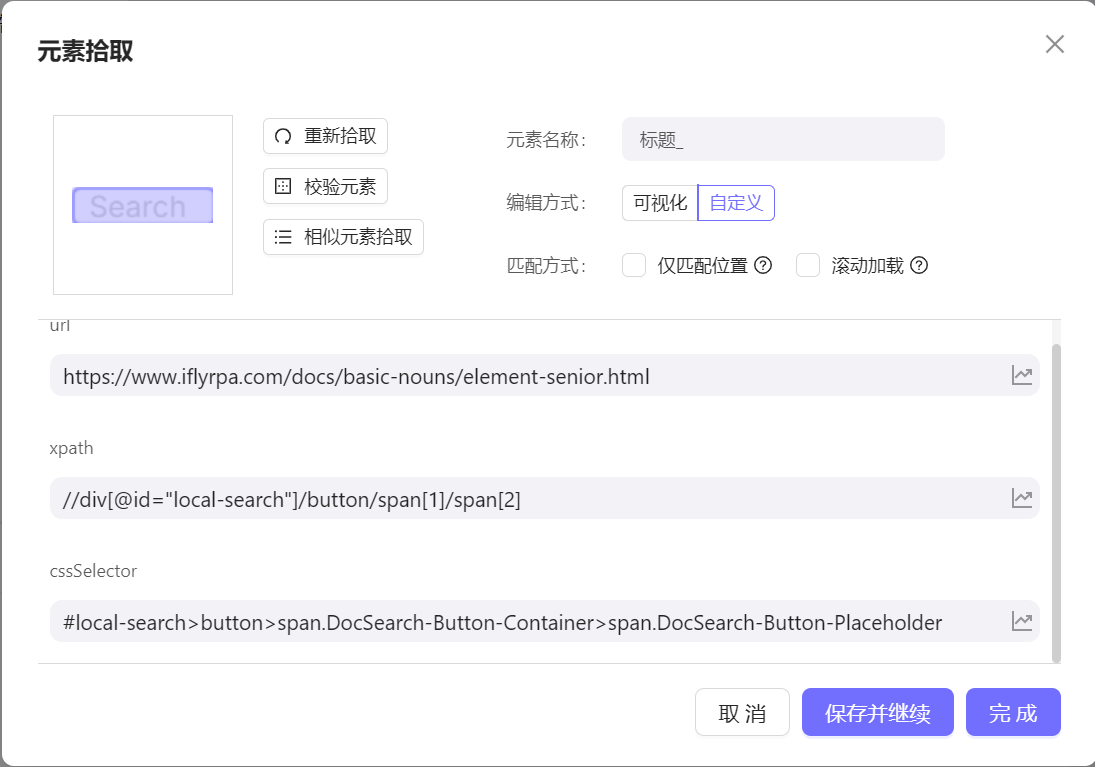1095x767 pixels.
Task: Cancel with the 取消 button
Action: (x=742, y=713)
